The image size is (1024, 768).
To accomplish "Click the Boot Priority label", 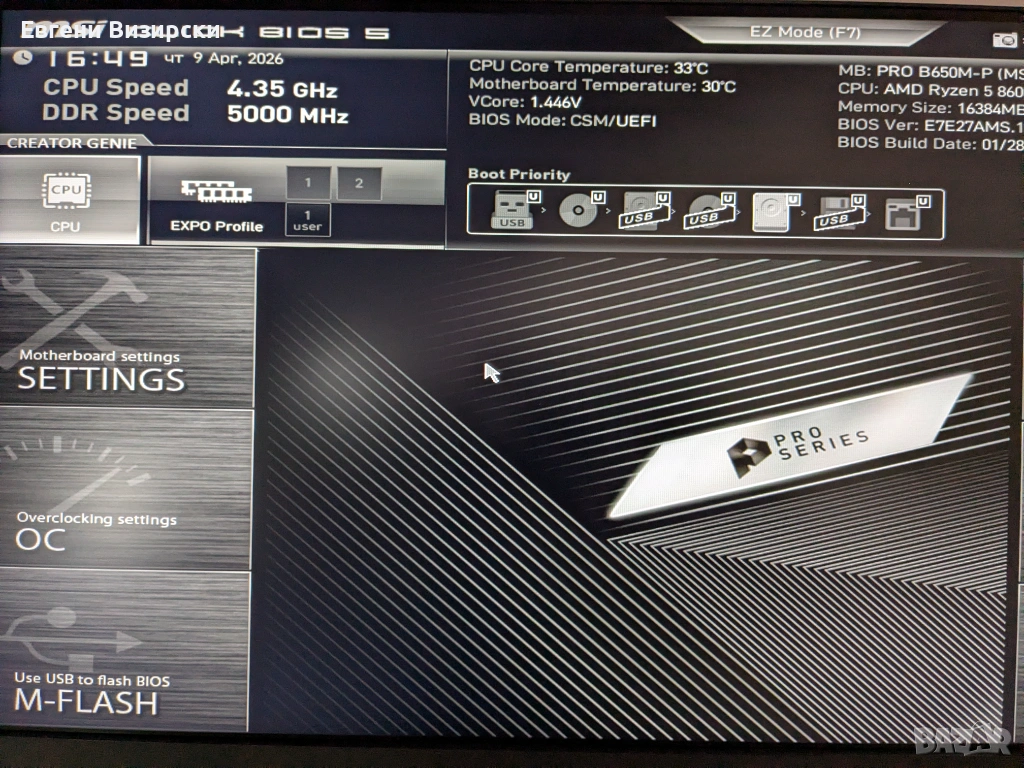I will [x=519, y=174].
